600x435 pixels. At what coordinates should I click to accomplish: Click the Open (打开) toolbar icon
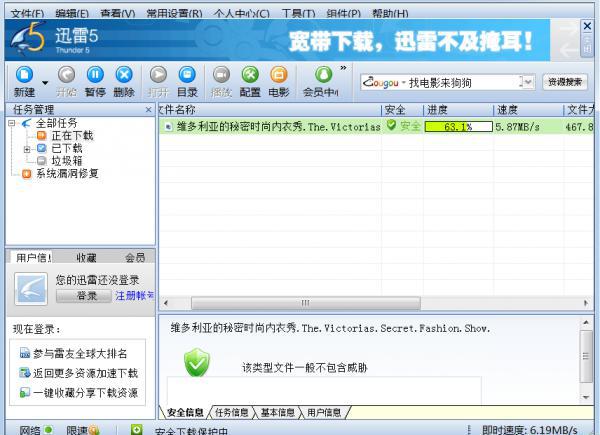click(158, 75)
